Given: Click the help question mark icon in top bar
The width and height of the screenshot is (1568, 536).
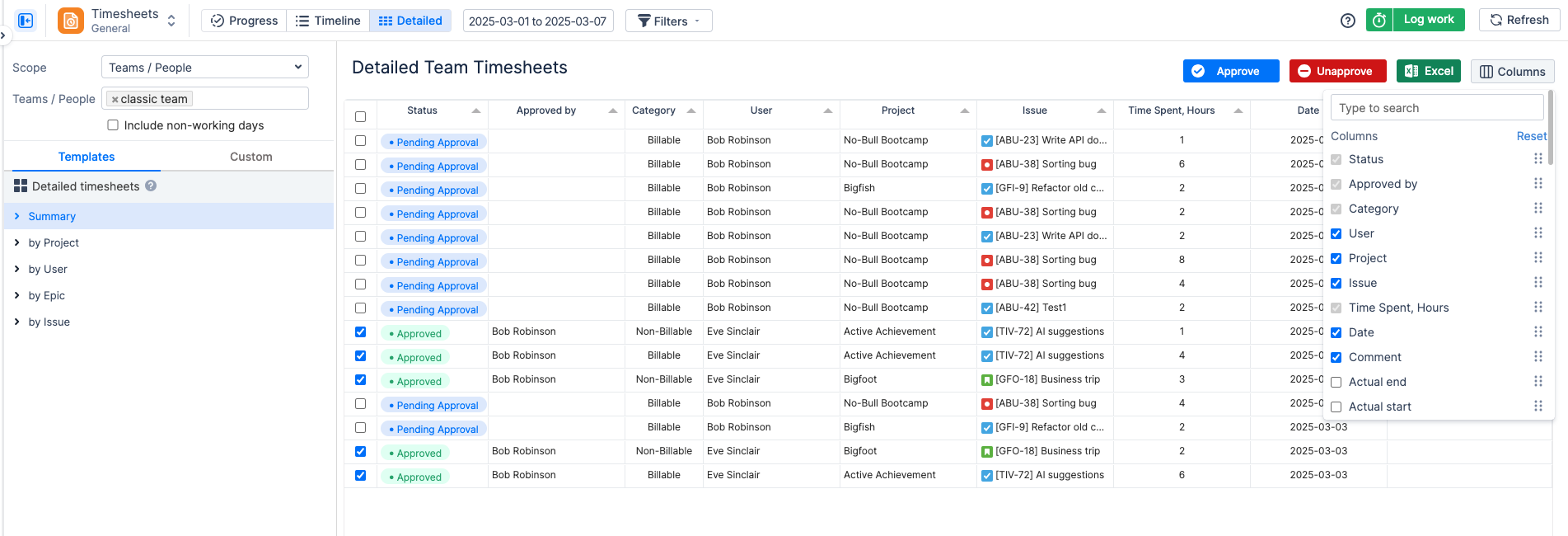Looking at the screenshot, I should coord(1348,21).
